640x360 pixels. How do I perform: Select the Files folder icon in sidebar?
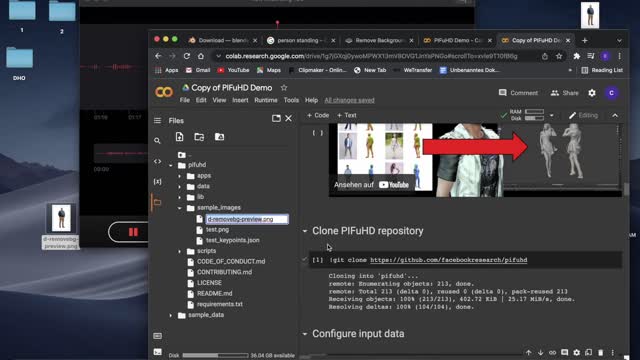click(x=157, y=202)
